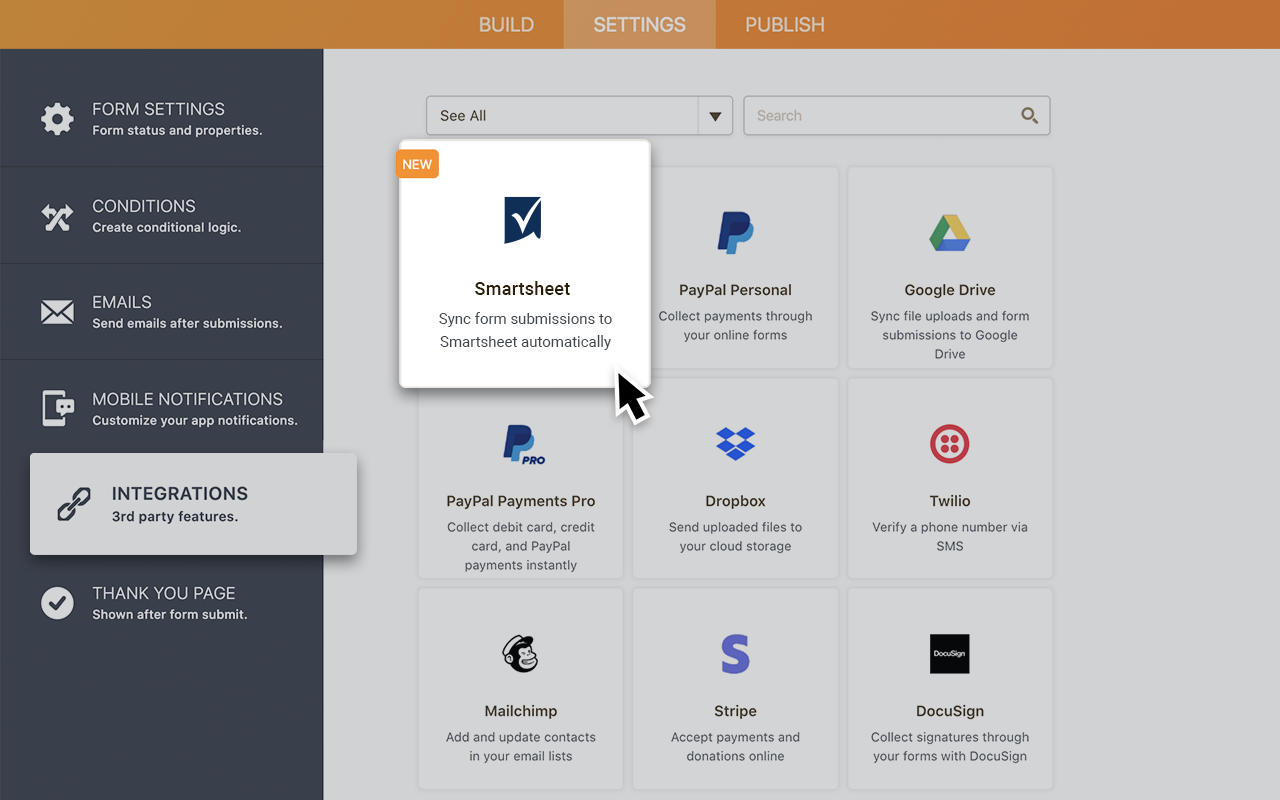Click the Stripe integration icon

pos(735,653)
